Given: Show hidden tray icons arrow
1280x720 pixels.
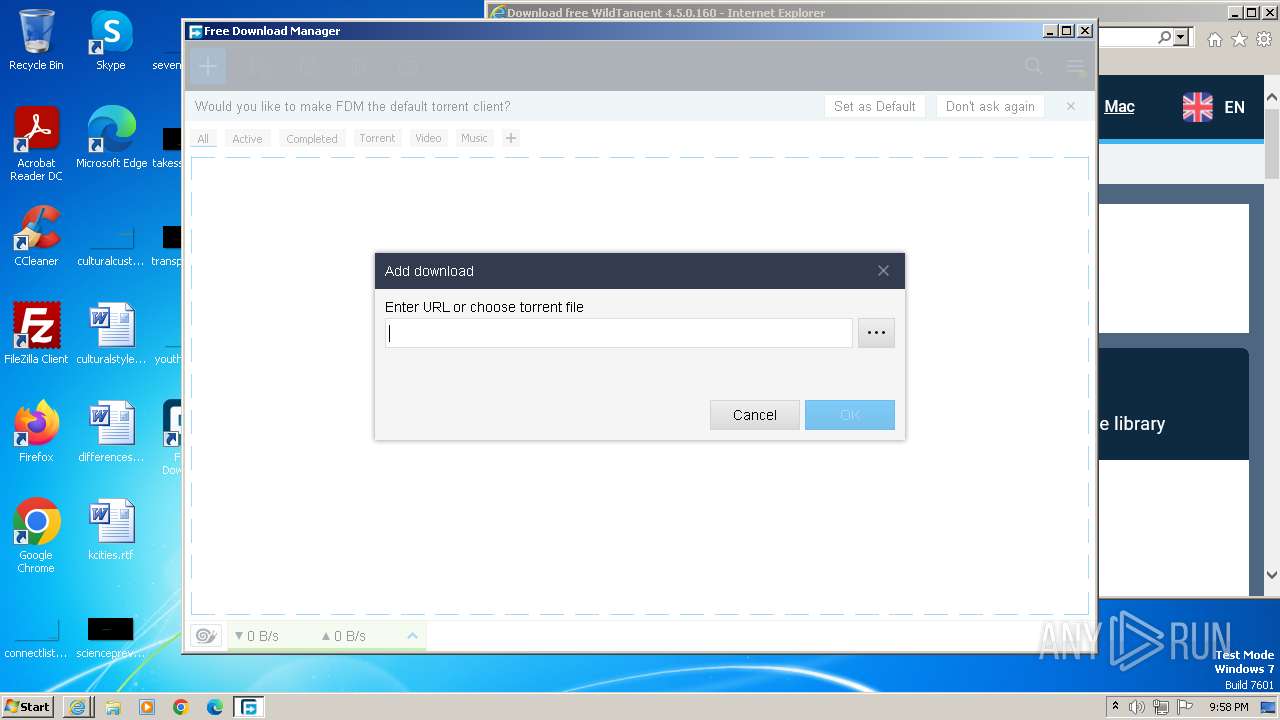Looking at the screenshot, I should coord(1116,707).
